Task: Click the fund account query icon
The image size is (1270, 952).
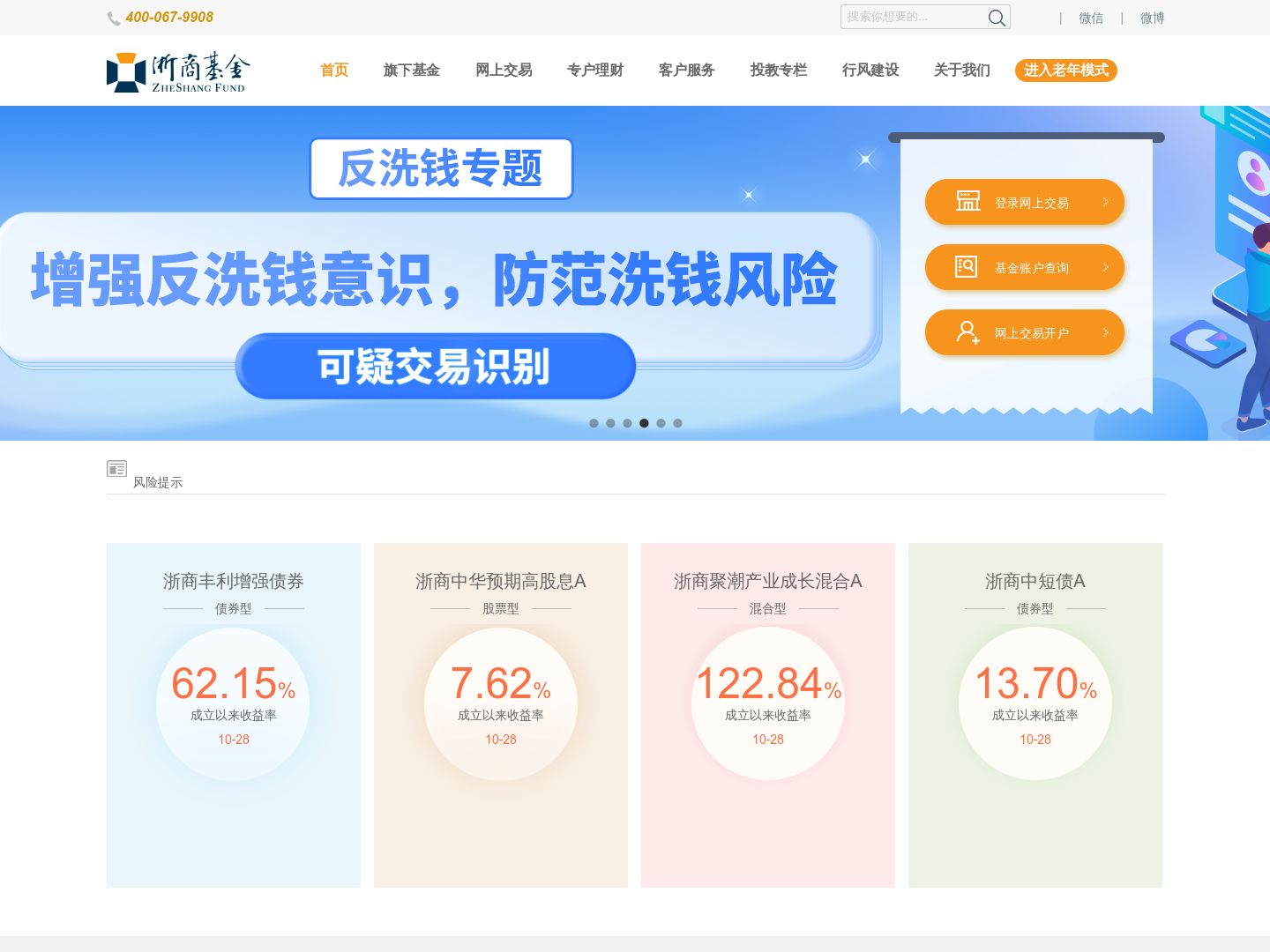Action: tap(967, 266)
